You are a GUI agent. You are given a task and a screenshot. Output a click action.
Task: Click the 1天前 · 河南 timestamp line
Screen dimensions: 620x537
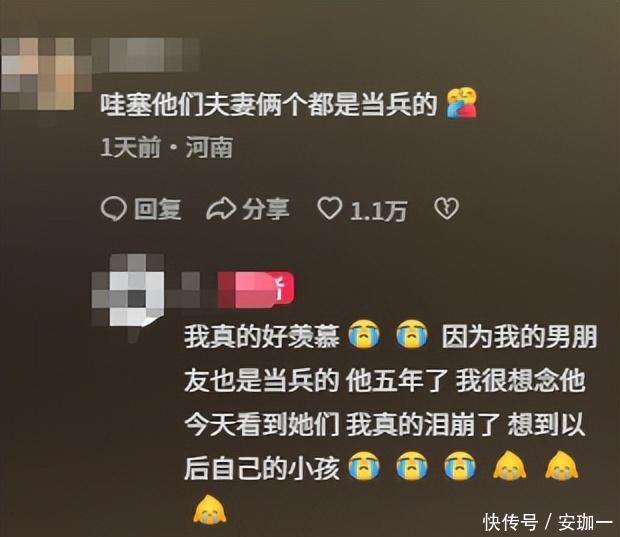click(167, 148)
